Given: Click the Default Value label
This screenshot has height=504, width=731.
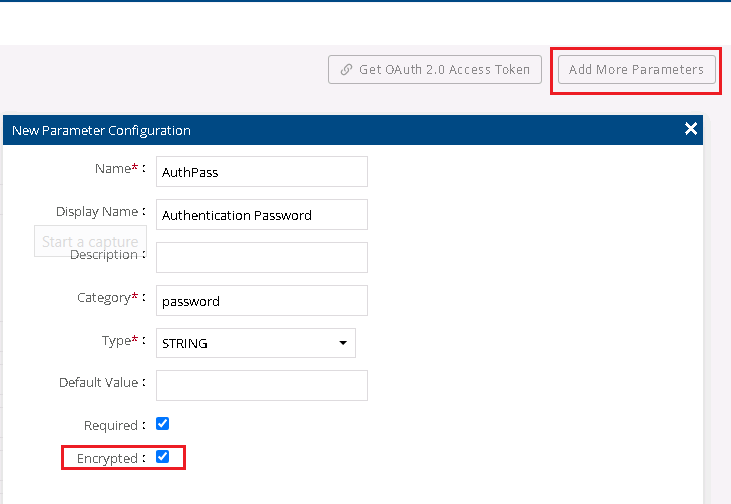Looking at the screenshot, I should (x=98, y=382).
